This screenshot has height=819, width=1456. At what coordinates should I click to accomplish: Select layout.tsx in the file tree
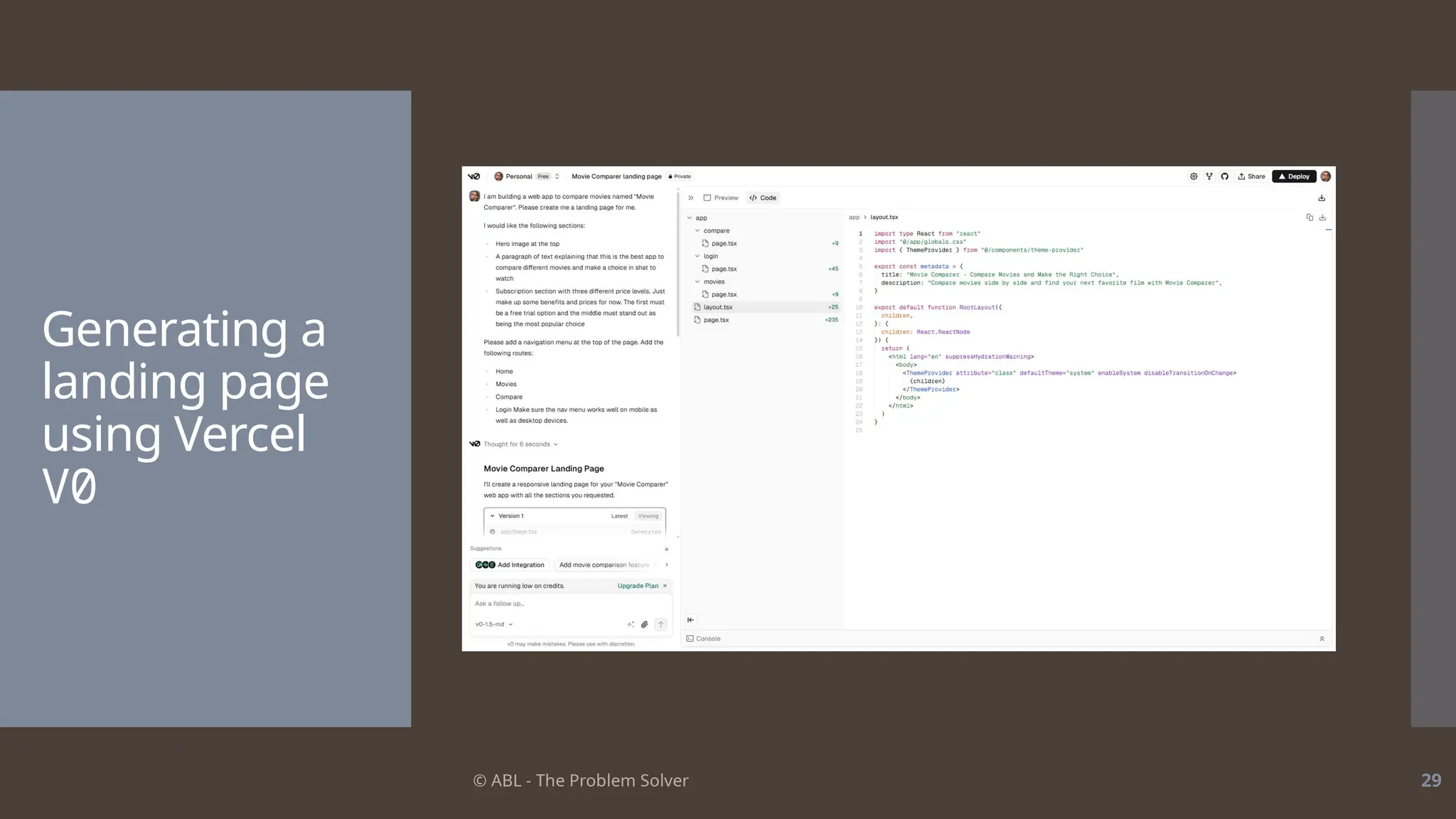pos(766,307)
